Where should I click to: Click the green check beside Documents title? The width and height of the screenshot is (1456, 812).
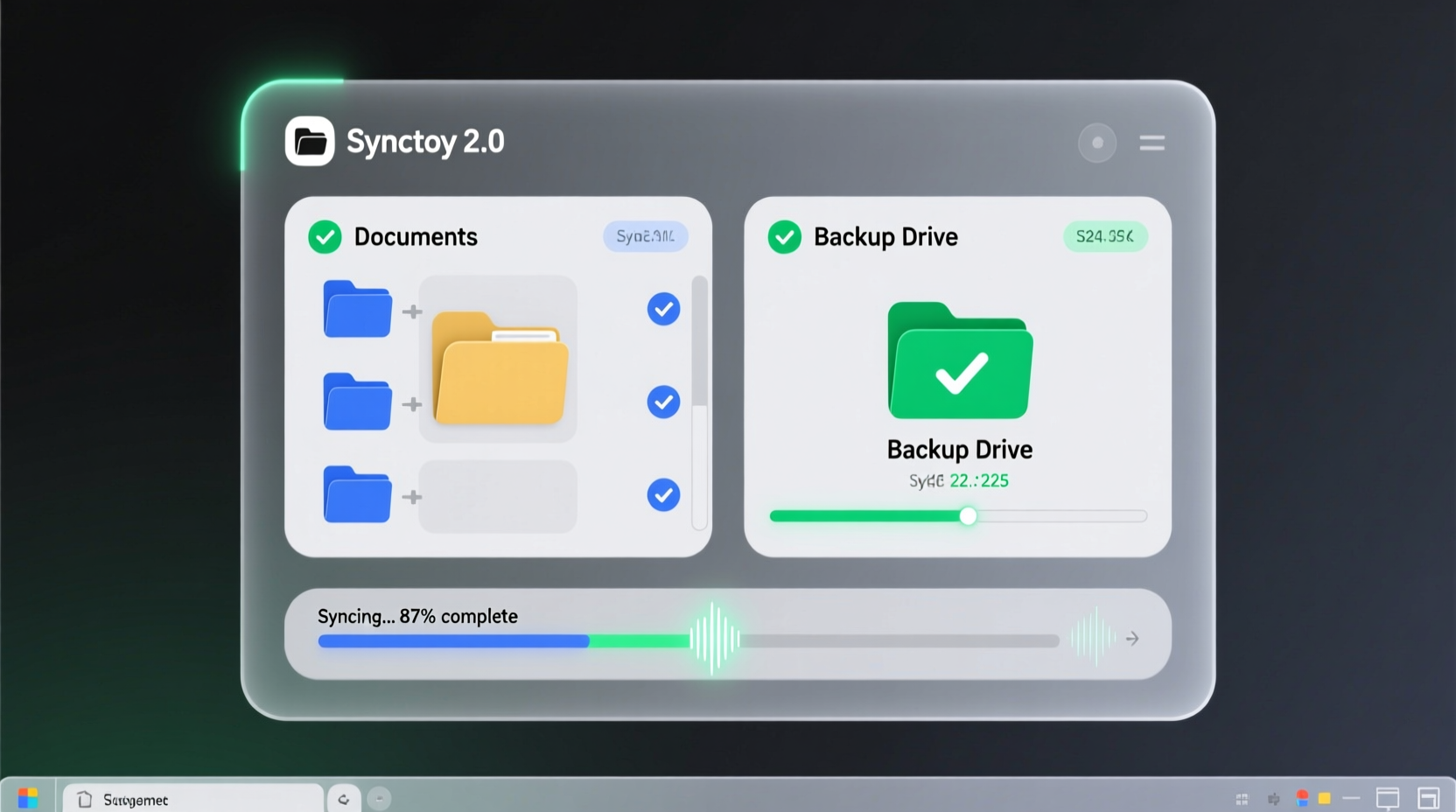pos(325,236)
